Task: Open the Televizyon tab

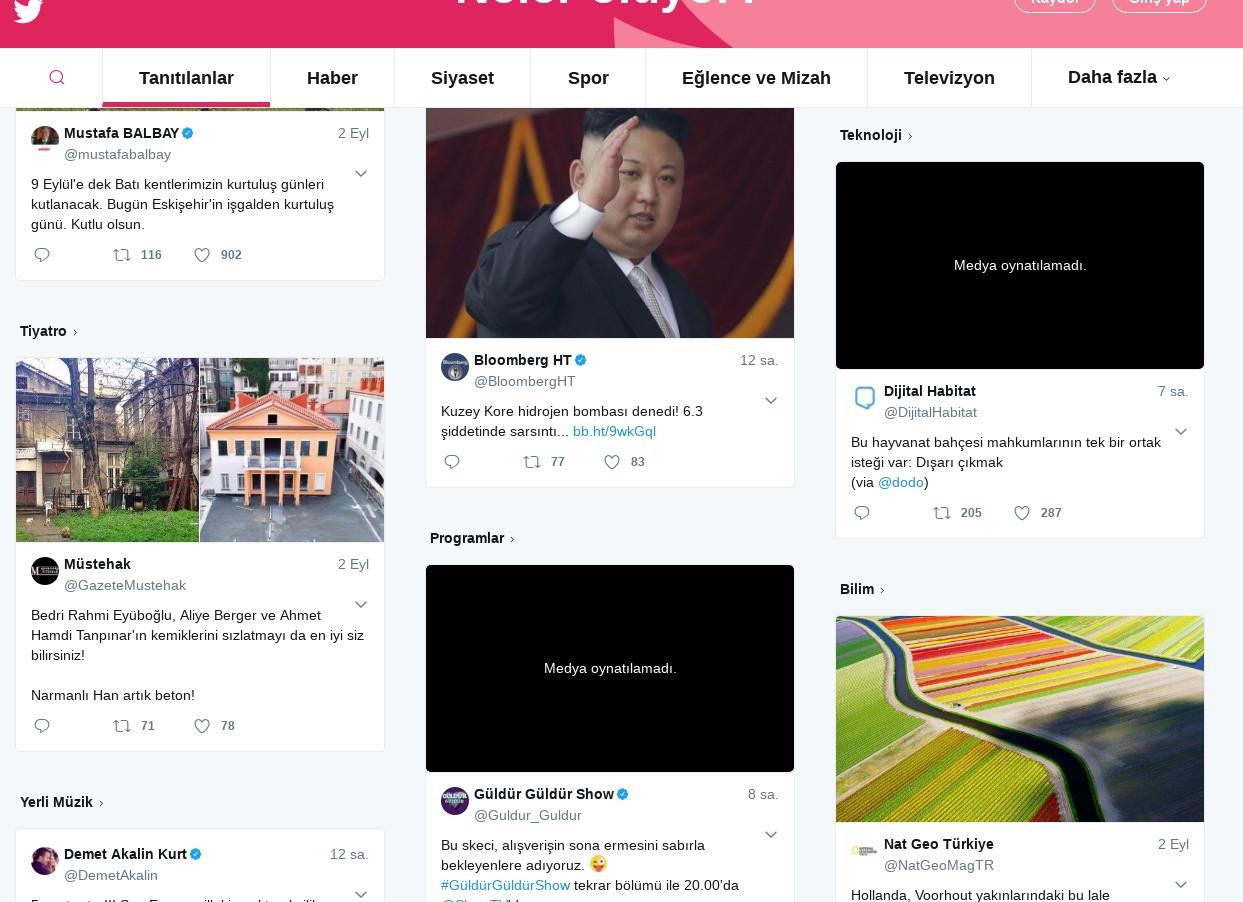Action: (949, 78)
